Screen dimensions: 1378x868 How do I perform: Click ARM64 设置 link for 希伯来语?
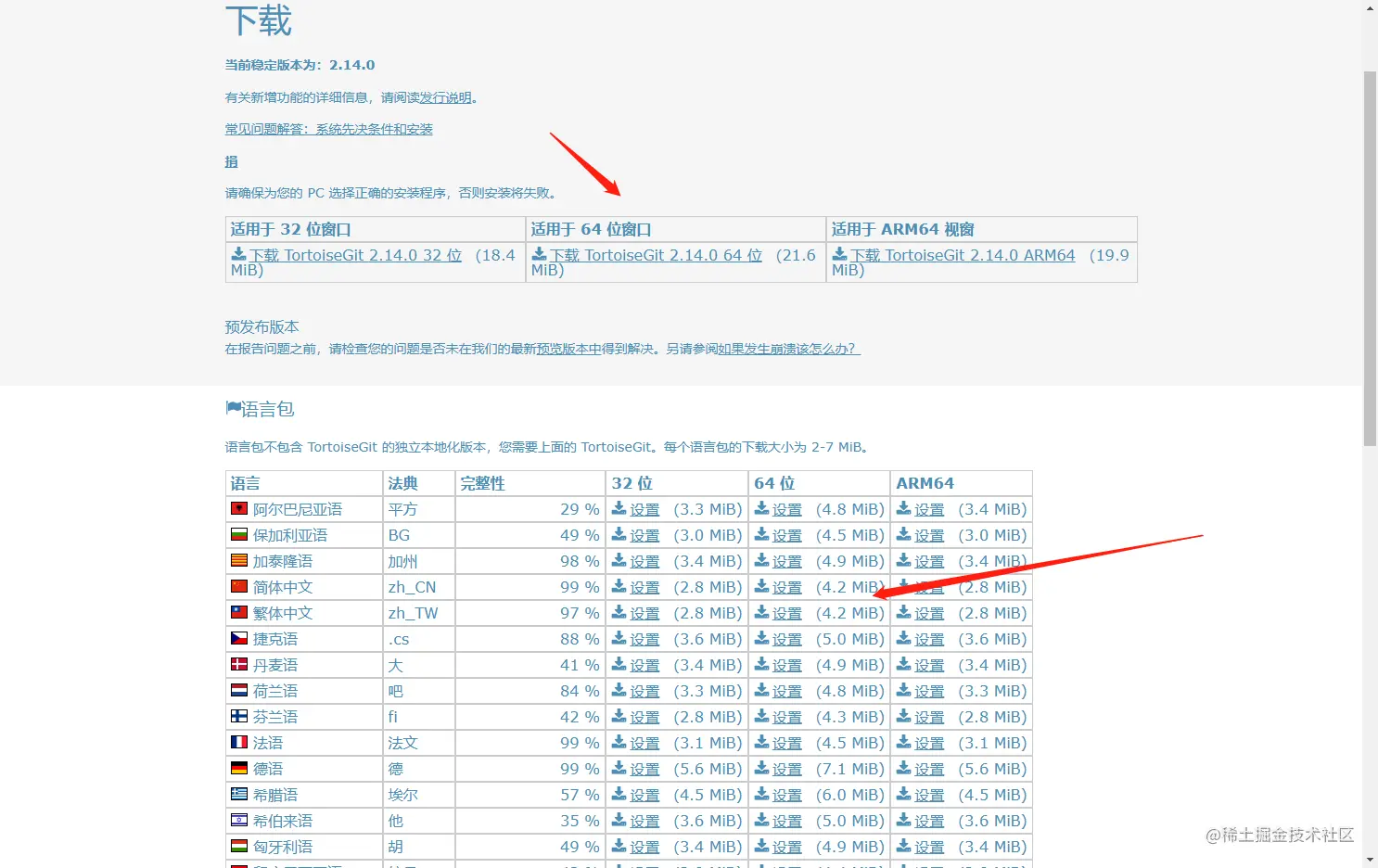point(929,822)
